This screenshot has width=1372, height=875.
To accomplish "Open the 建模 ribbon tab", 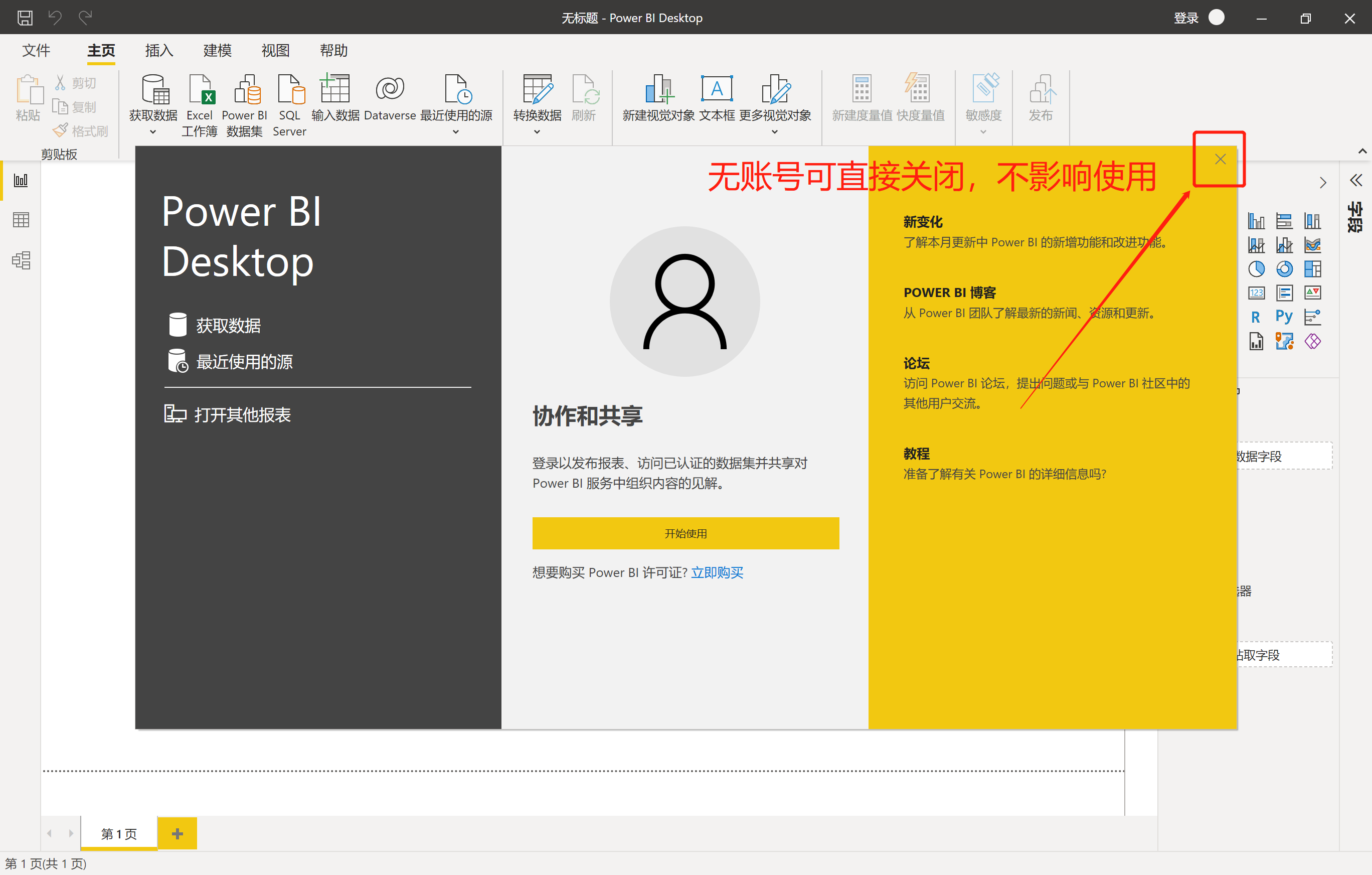I will click(217, 51).
